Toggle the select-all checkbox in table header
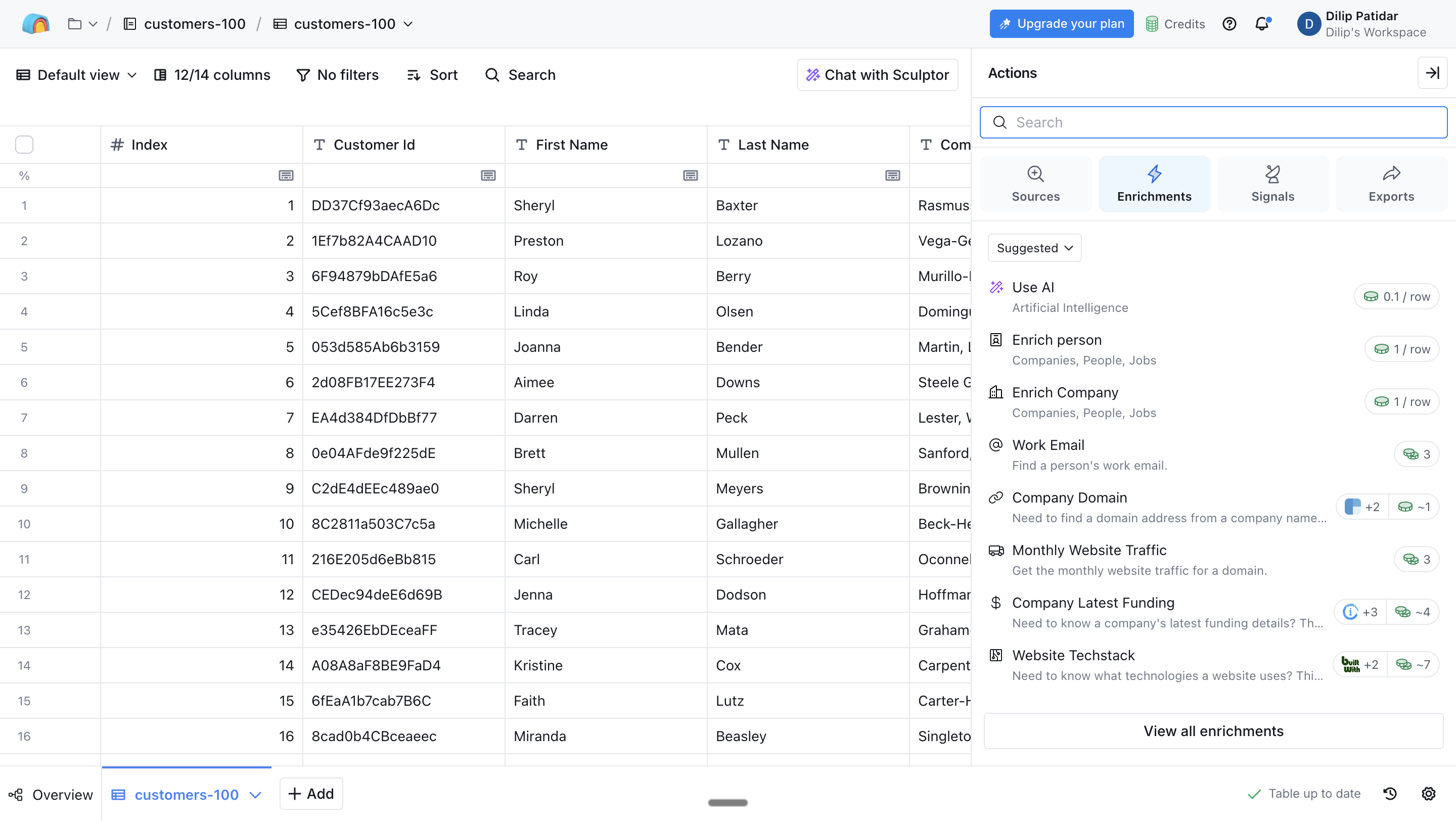This screenshot has height=821, width=1456. 24,145
